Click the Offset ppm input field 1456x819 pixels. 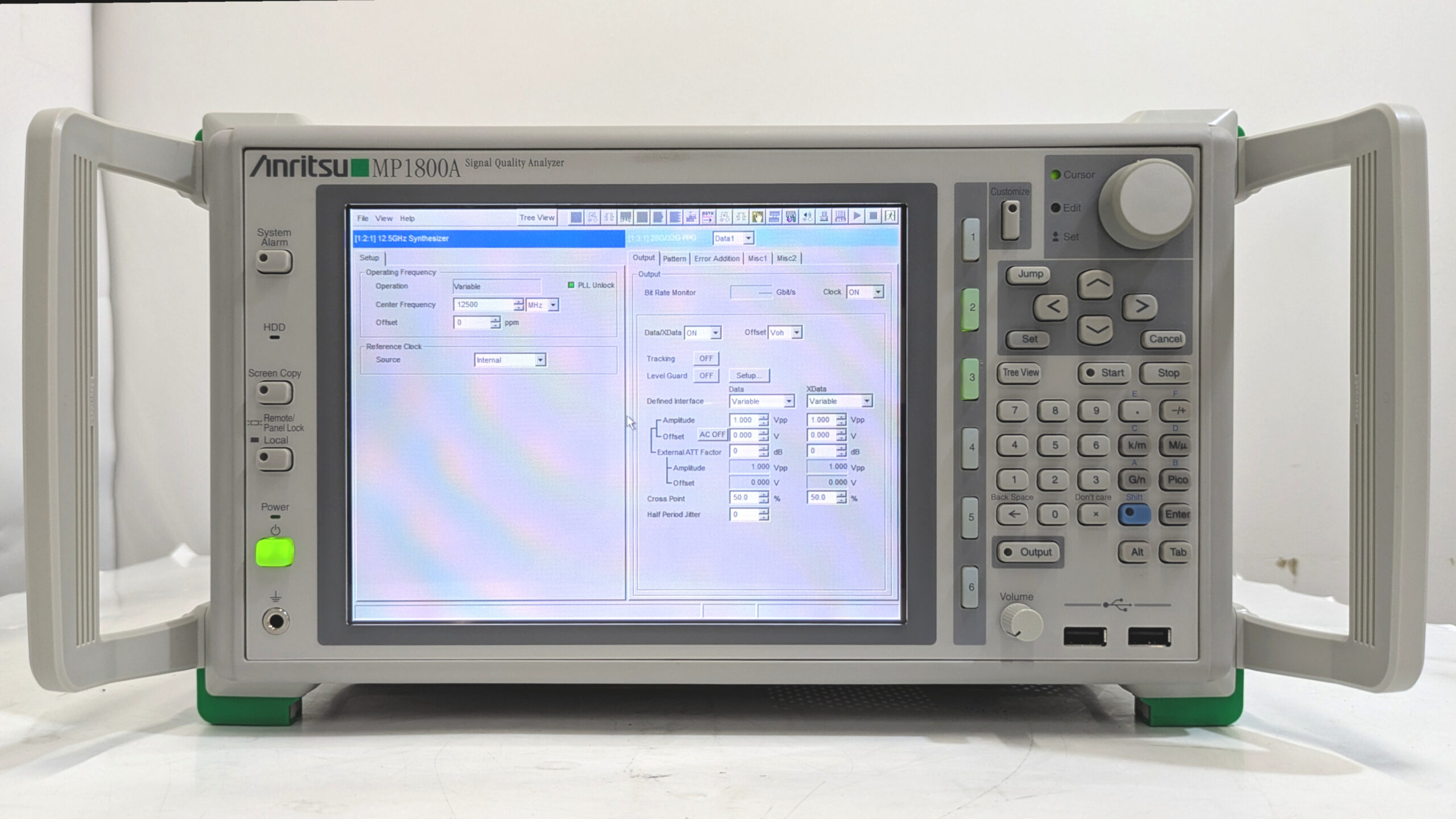(x=477, y=322)
